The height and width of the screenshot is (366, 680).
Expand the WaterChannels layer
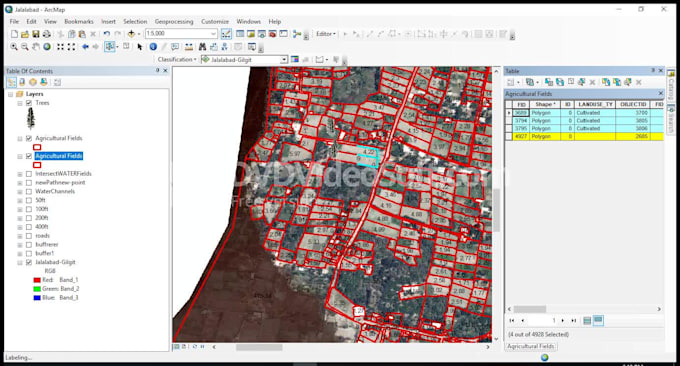click(20, 192)
